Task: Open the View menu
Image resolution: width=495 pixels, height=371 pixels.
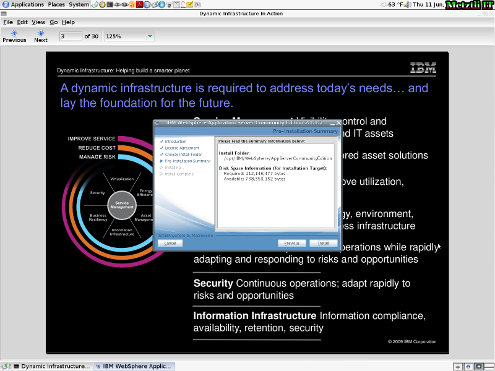Action: click(x=38, y=22)
